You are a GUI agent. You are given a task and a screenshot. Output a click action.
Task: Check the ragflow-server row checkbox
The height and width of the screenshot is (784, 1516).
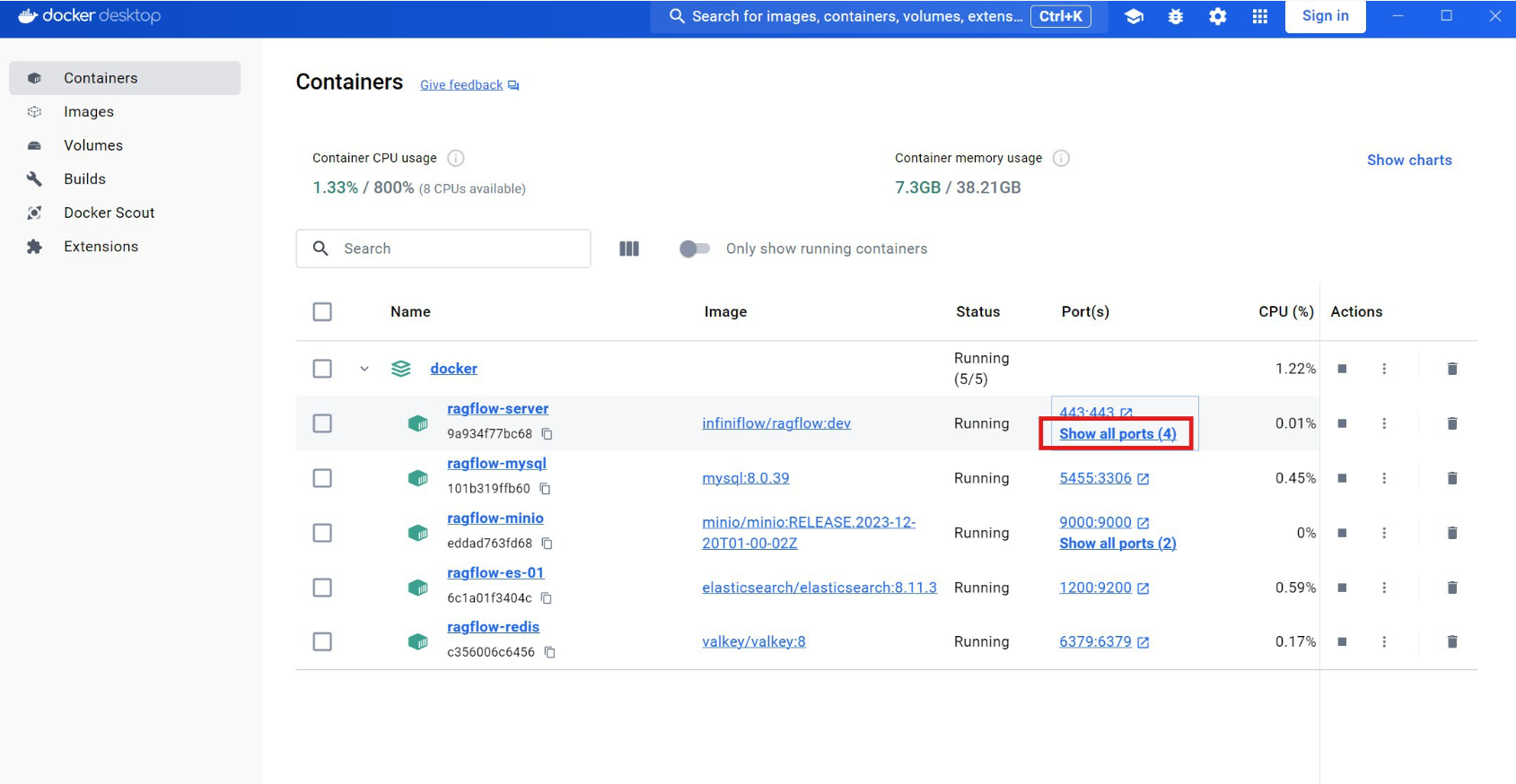(322, 423)
